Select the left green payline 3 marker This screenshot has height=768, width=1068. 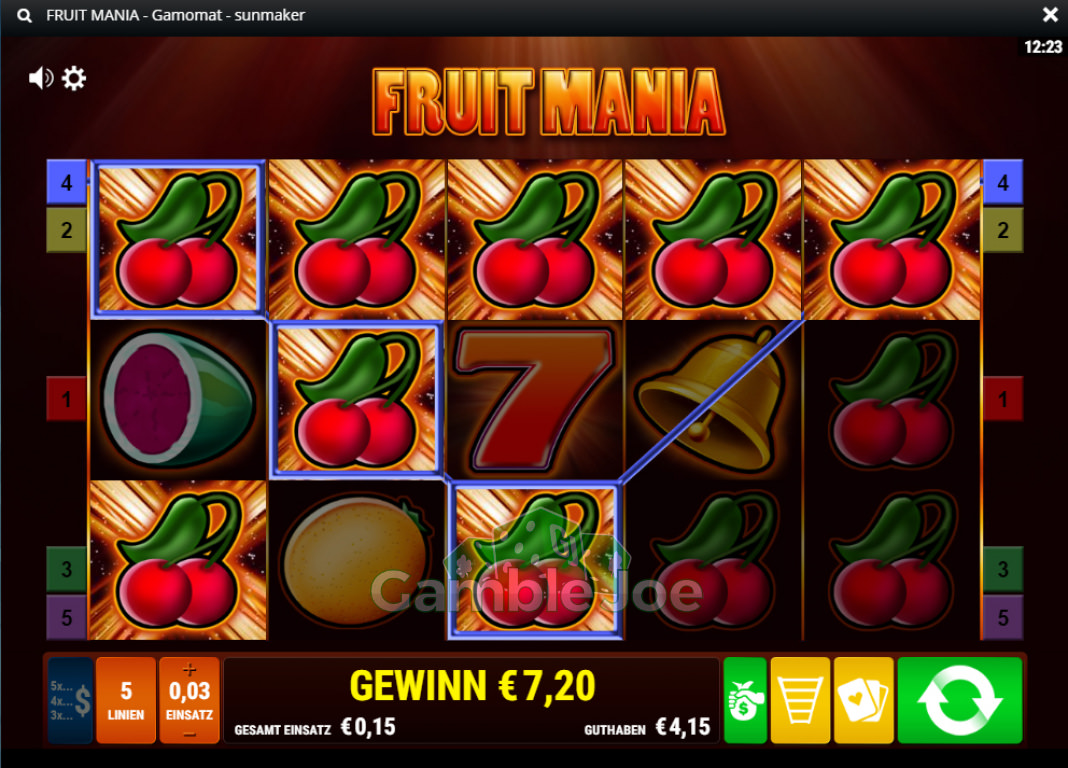pyautogui.click(x=66, y=569)
